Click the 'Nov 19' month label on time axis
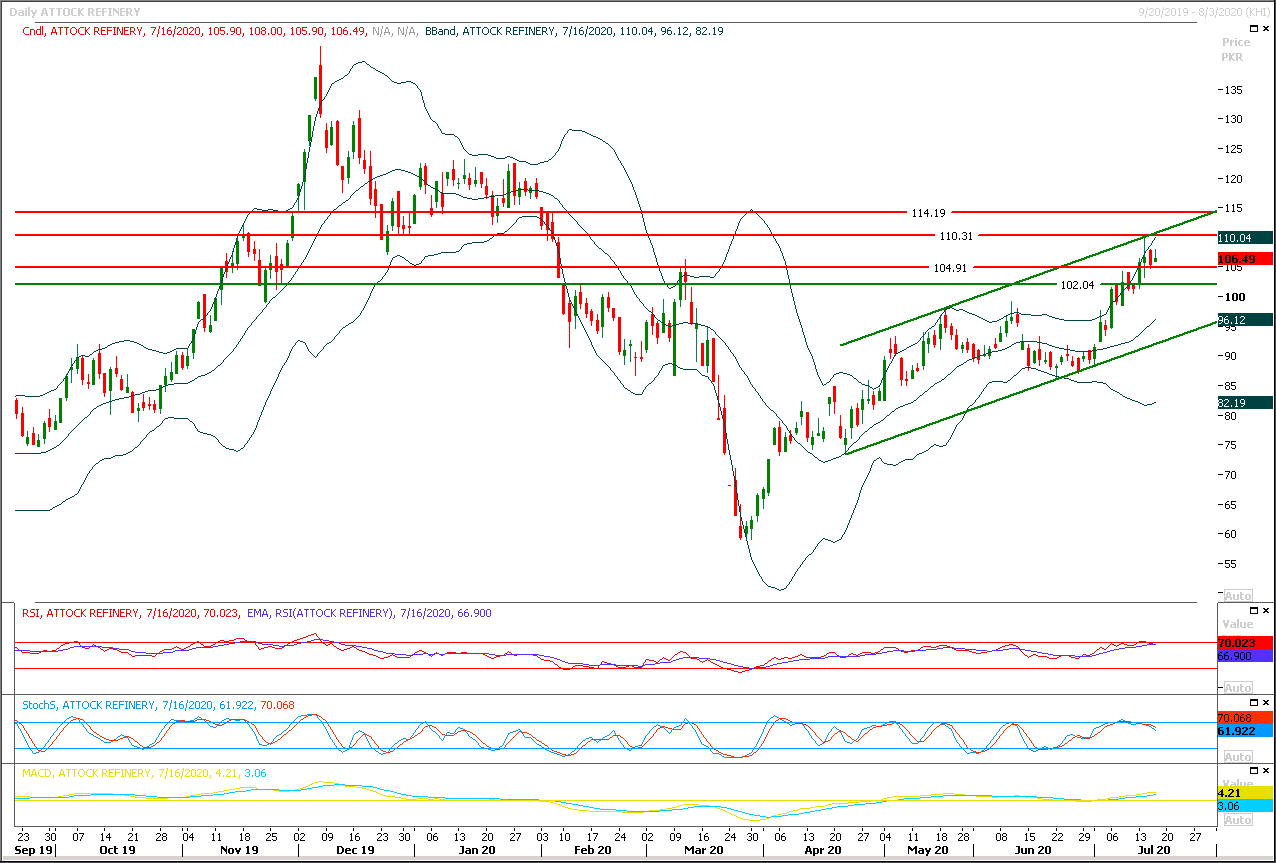 (238, 850)
